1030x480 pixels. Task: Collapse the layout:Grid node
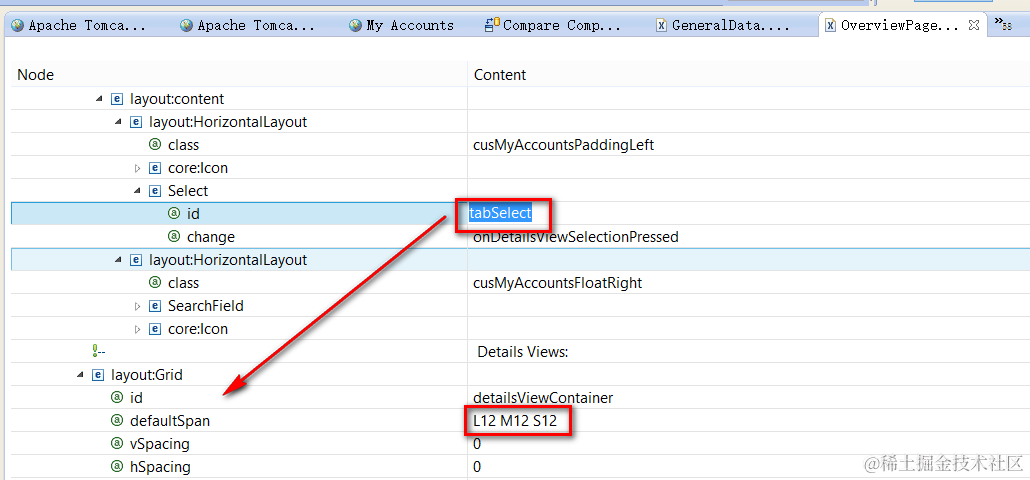(79, 375)
